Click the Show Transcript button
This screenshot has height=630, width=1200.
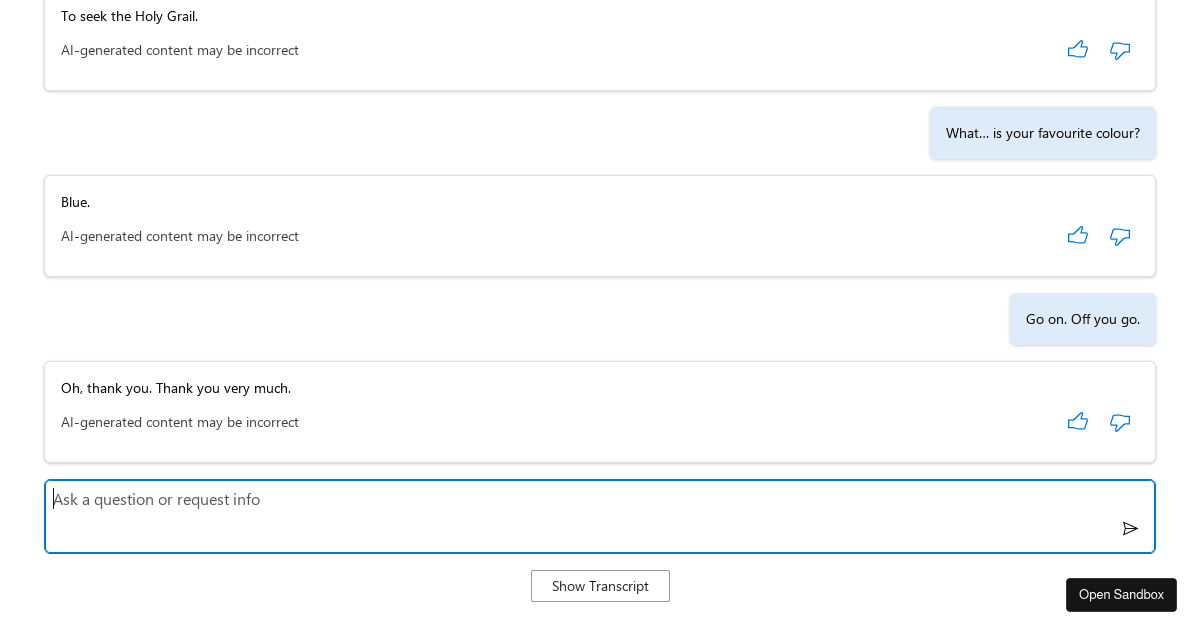(x=600, y=586)
